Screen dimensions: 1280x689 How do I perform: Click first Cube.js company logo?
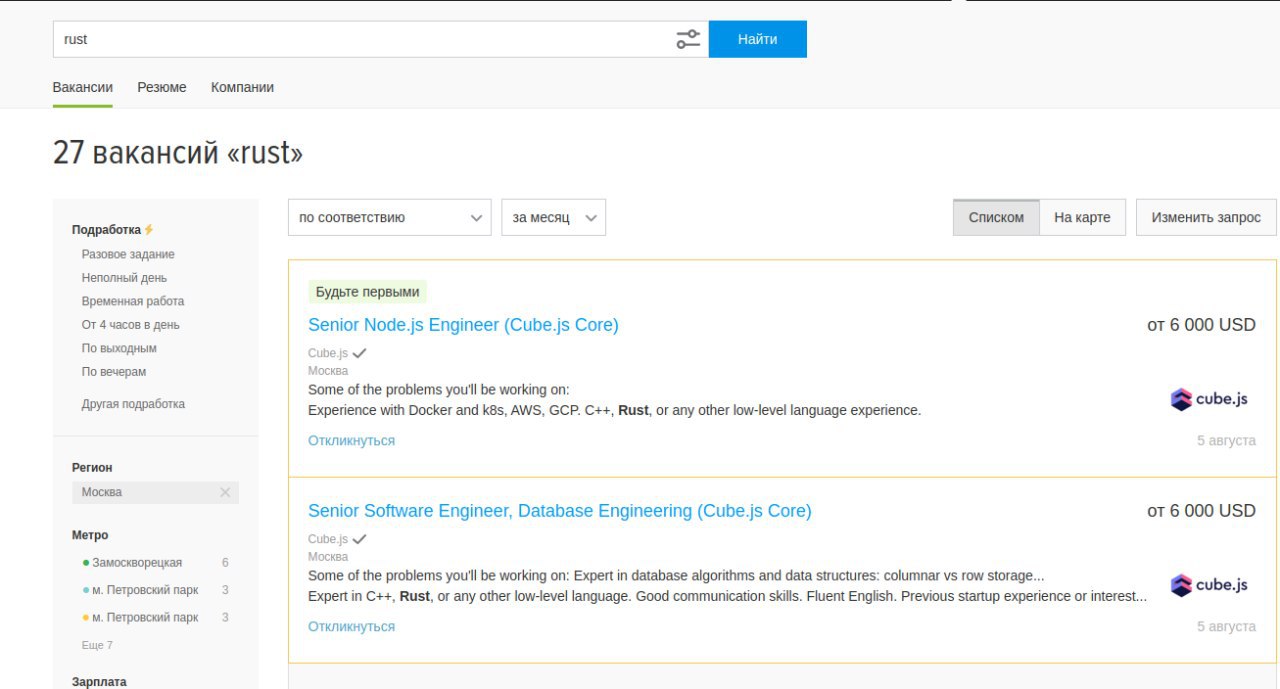(x=1209, y=399)
